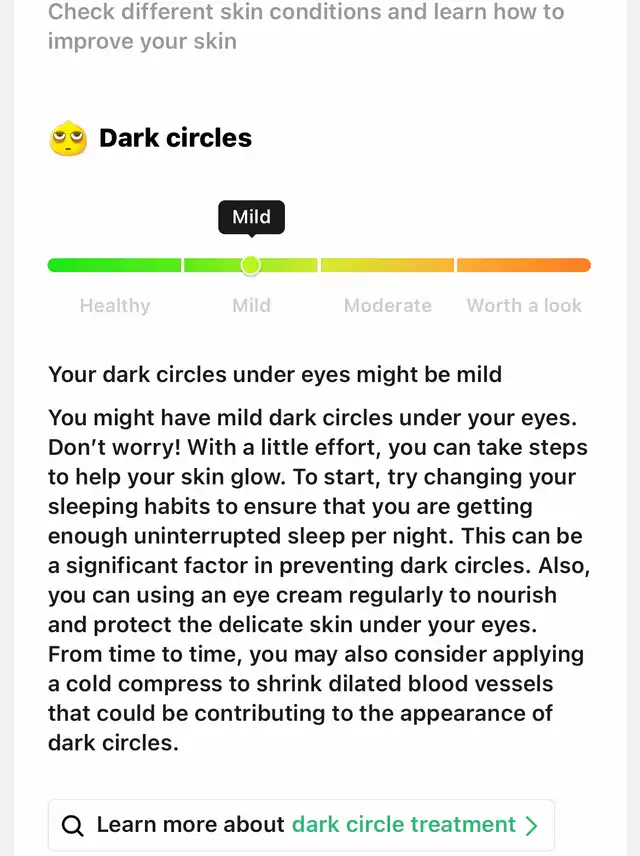The width and height of the screenshot is (640, 856).
Task: Click the dark circles face emoji icon
Action: [68, 138]
